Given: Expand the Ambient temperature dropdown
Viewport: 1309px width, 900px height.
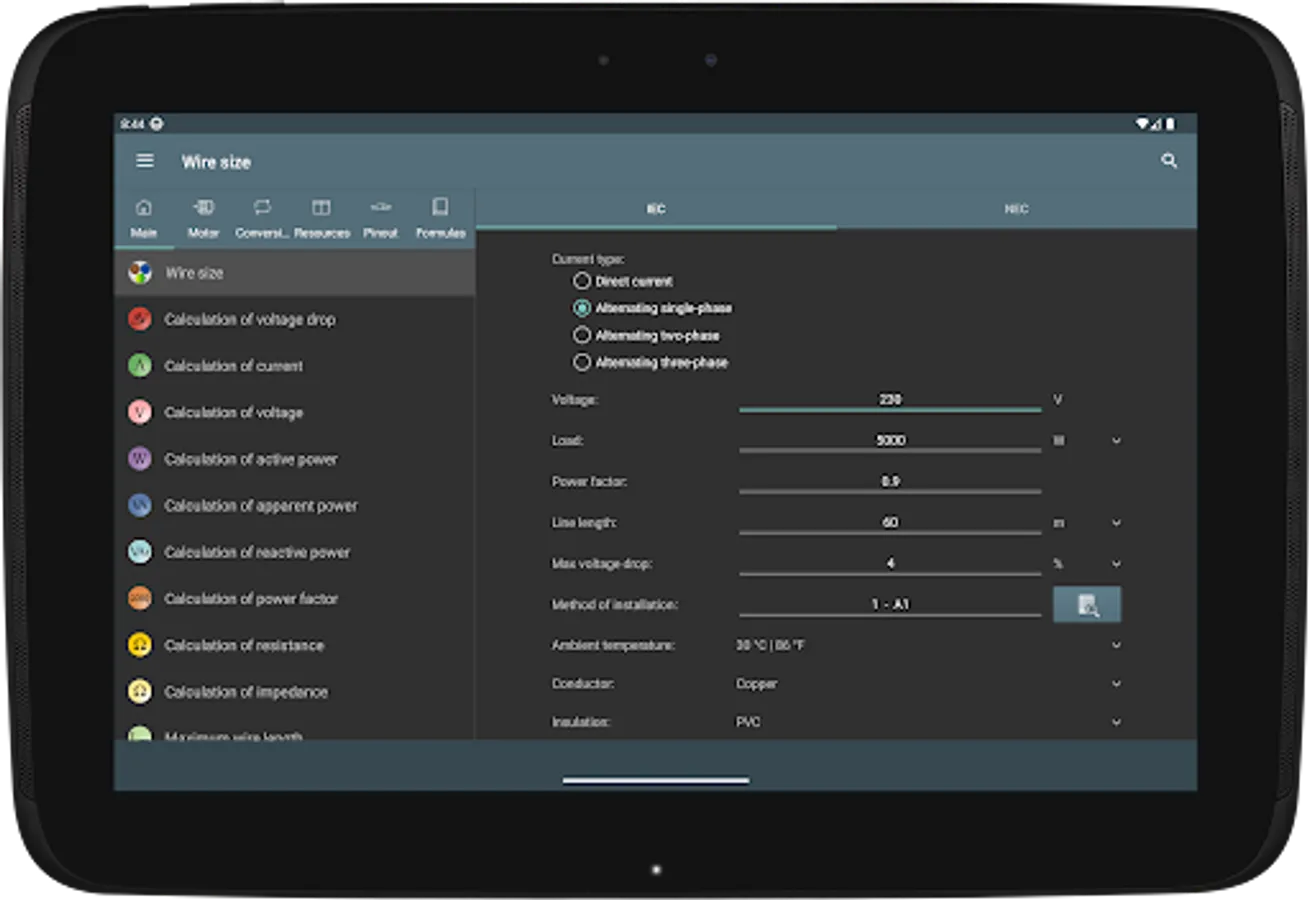Looking at the screenshot, I should point(1116,646).
